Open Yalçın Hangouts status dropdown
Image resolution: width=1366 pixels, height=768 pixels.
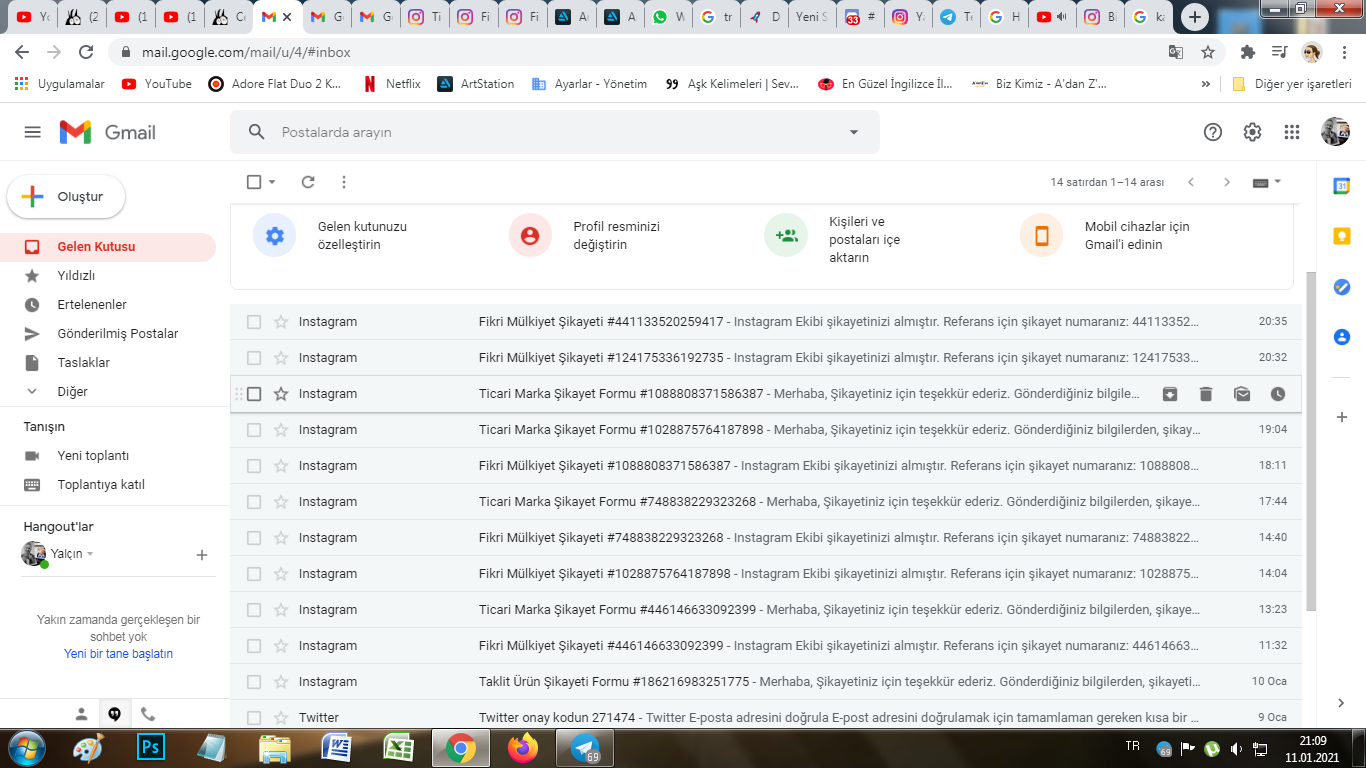(90, 554)
